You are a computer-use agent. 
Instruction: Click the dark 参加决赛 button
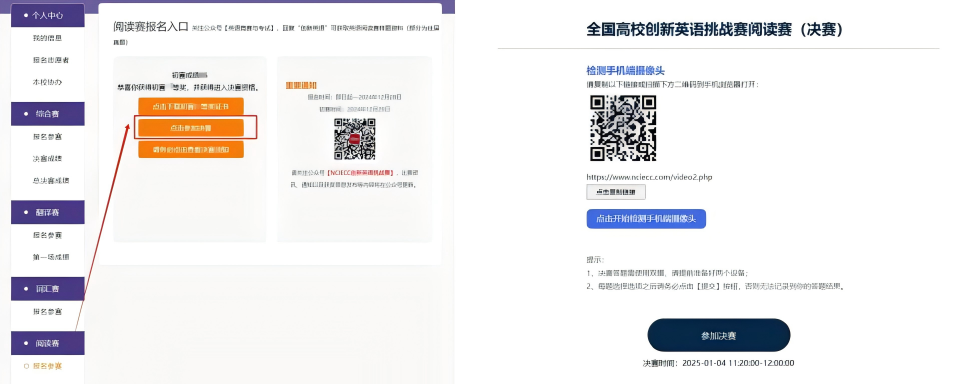tap(719, 335)
